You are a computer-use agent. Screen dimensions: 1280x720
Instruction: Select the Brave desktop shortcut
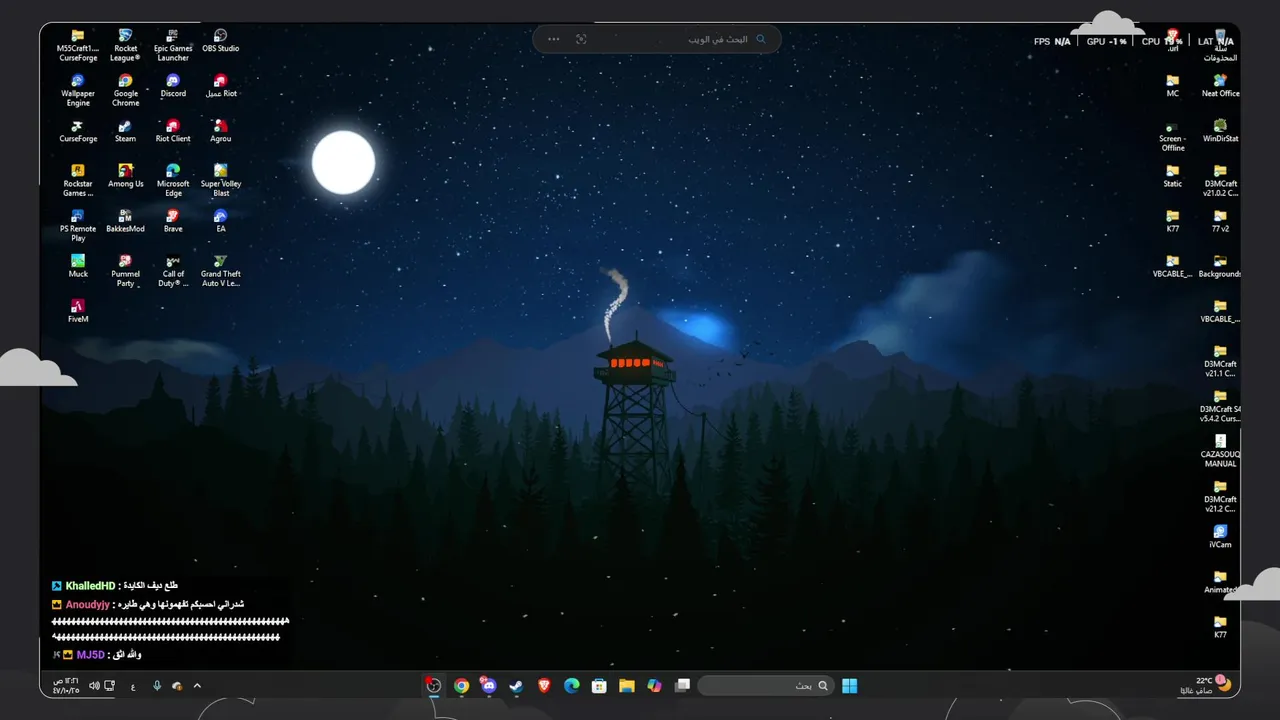tap(173, 221)
